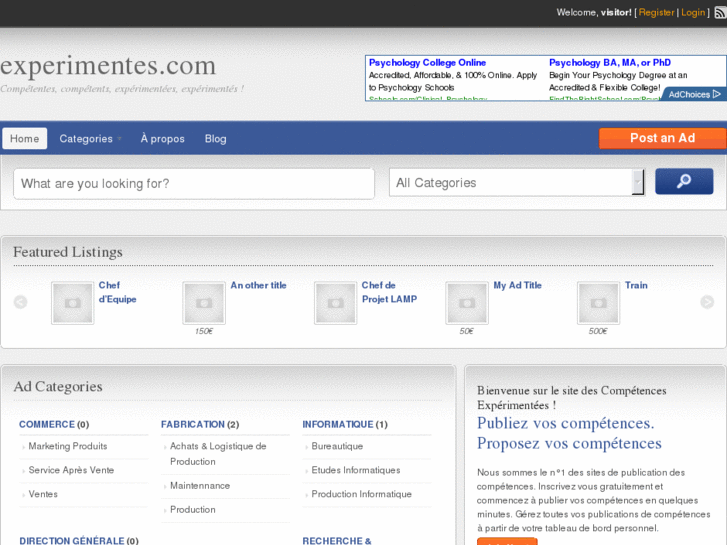
Task: Open Production Informatique subcategory
Action: click(x=361, y=494)
